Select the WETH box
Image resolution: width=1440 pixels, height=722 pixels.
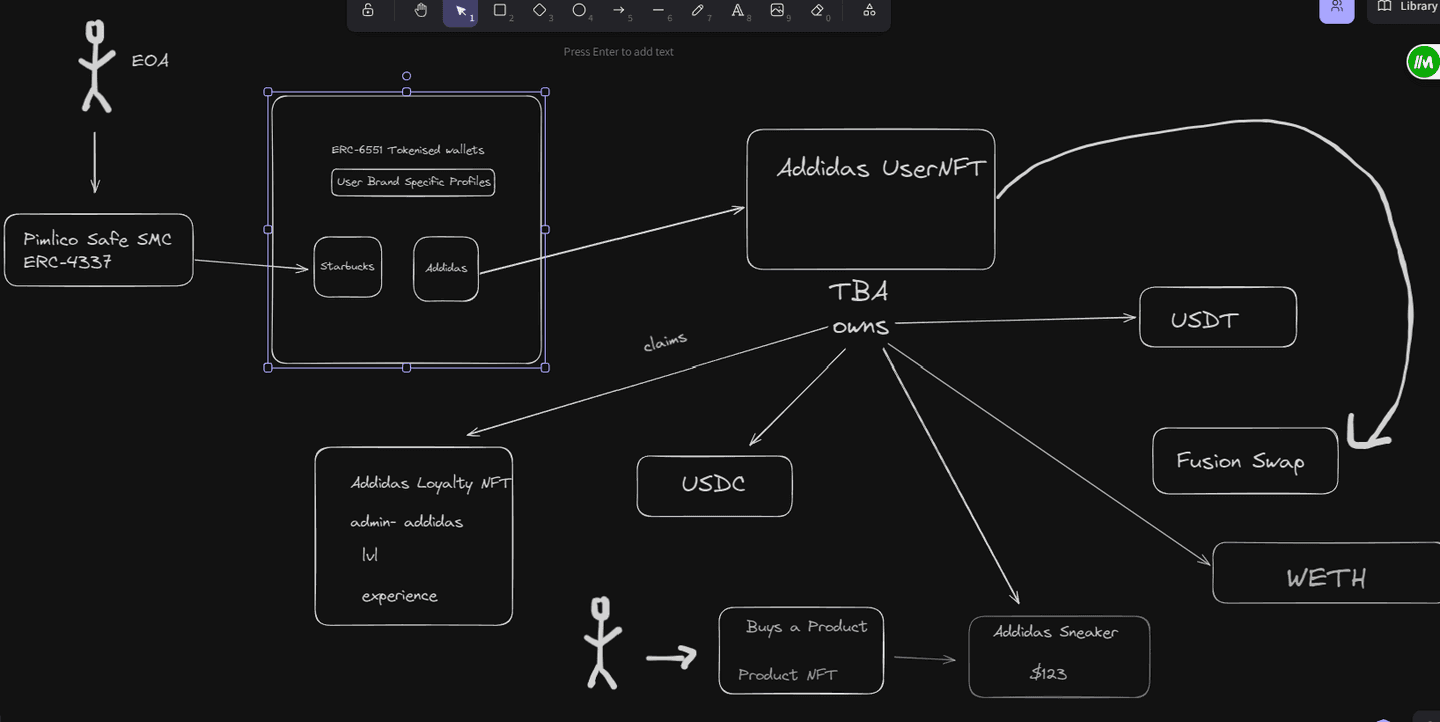point(1327,573)
